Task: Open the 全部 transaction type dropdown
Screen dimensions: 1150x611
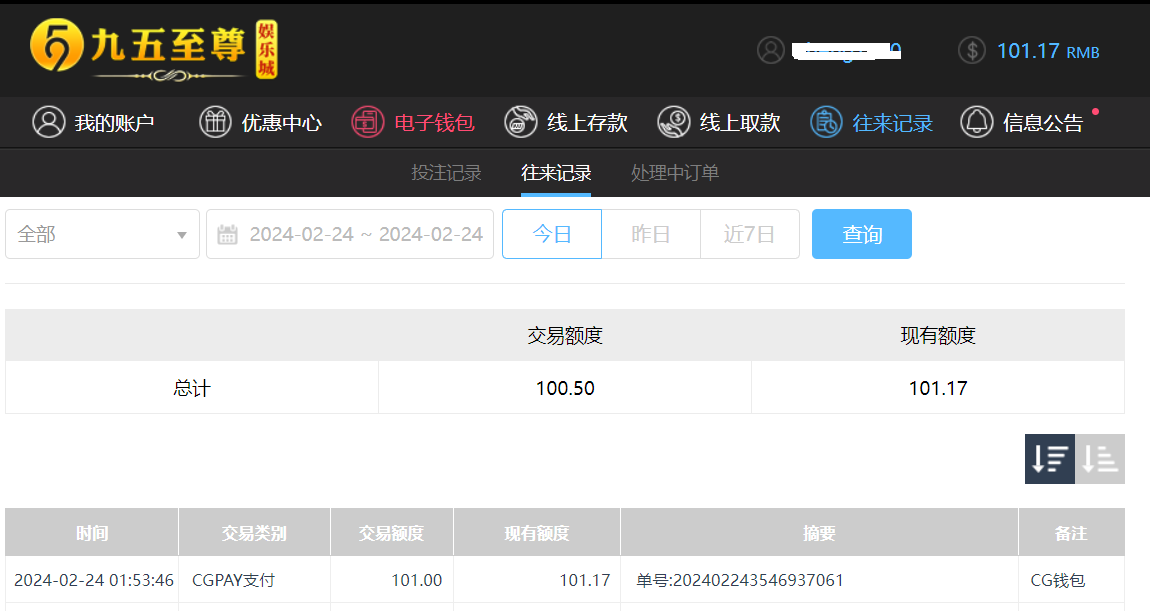Action: coord(103,234)
